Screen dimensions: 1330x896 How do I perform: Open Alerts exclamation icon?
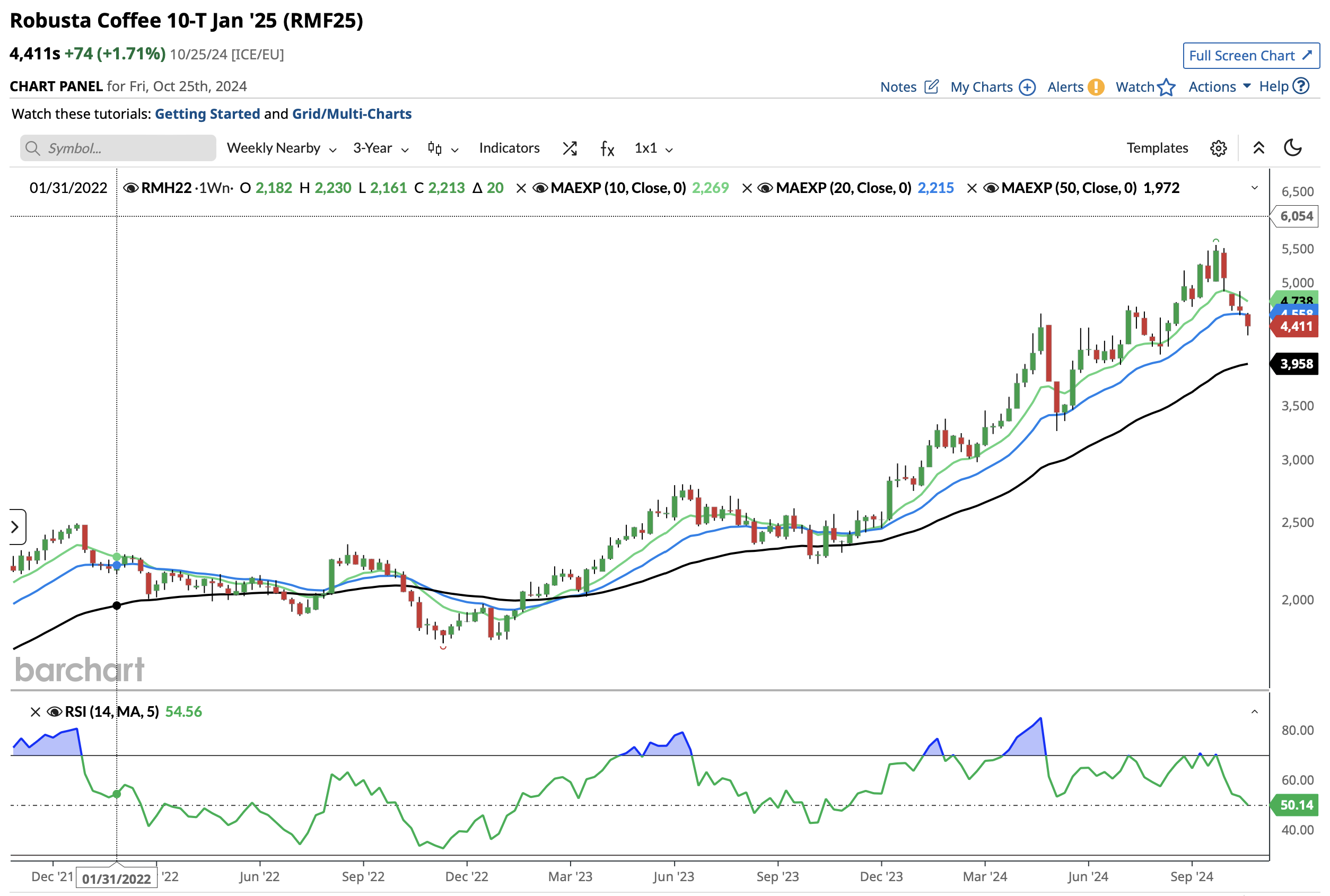[1096, 87]
